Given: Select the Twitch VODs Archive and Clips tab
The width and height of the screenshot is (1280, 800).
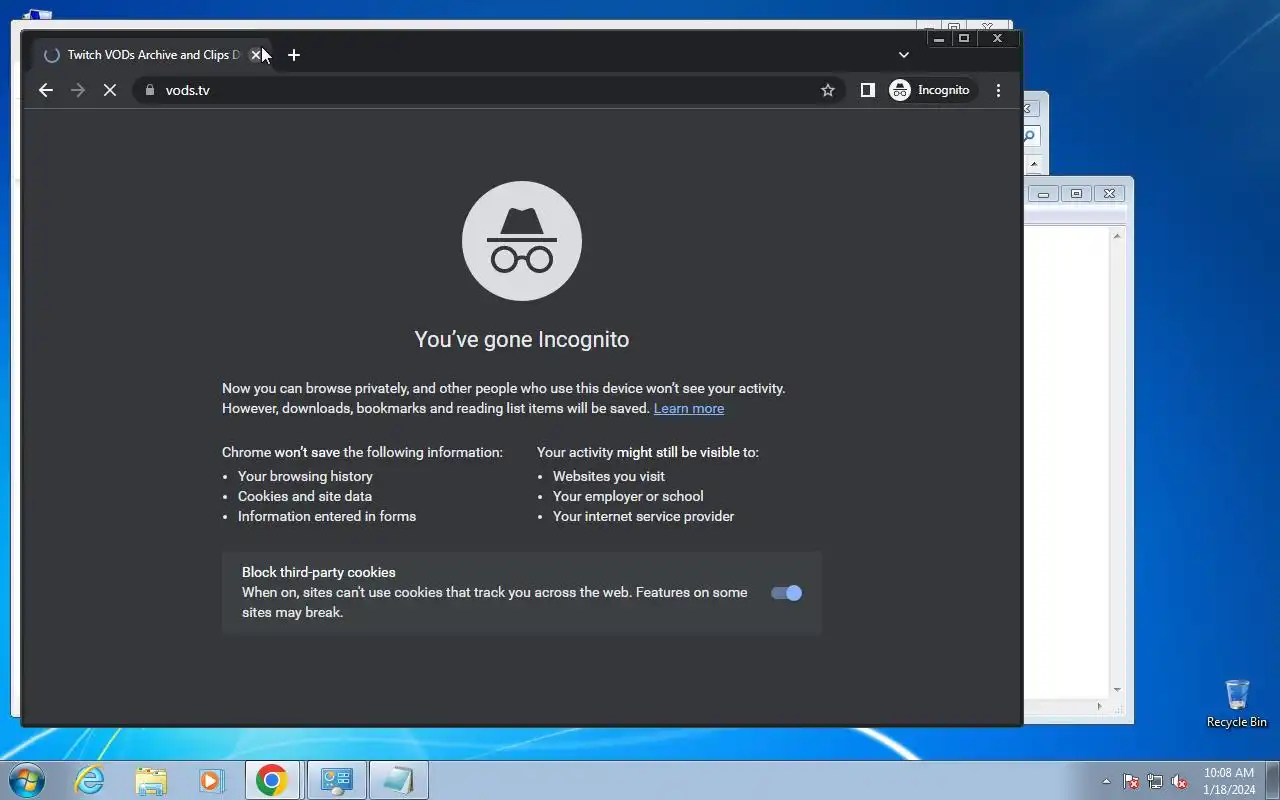Looking at the screenshot, I should (x=152, y=55).
